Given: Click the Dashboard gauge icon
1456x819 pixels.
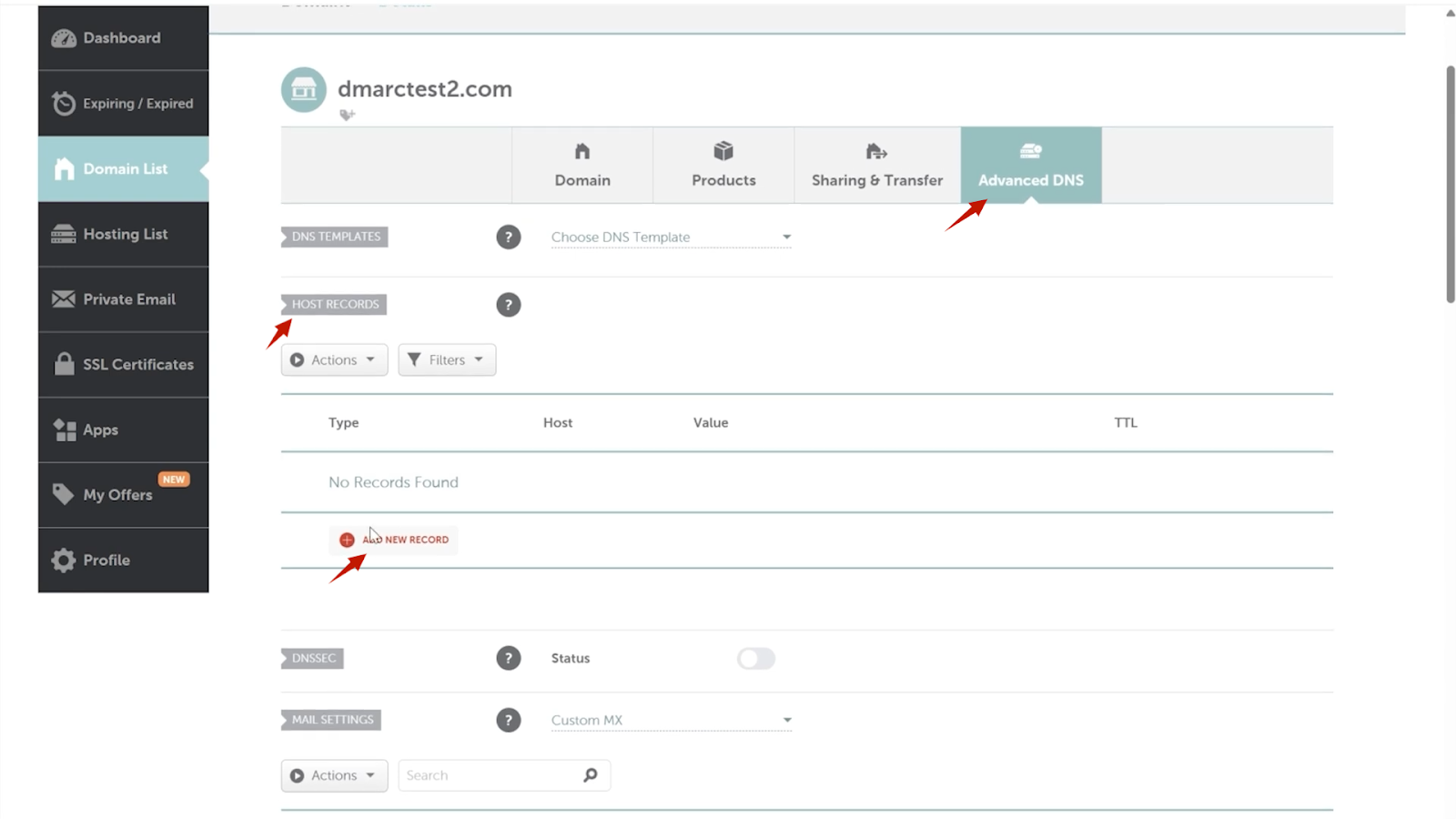Looking at the screenshot, I should click(x=64, y=38).
